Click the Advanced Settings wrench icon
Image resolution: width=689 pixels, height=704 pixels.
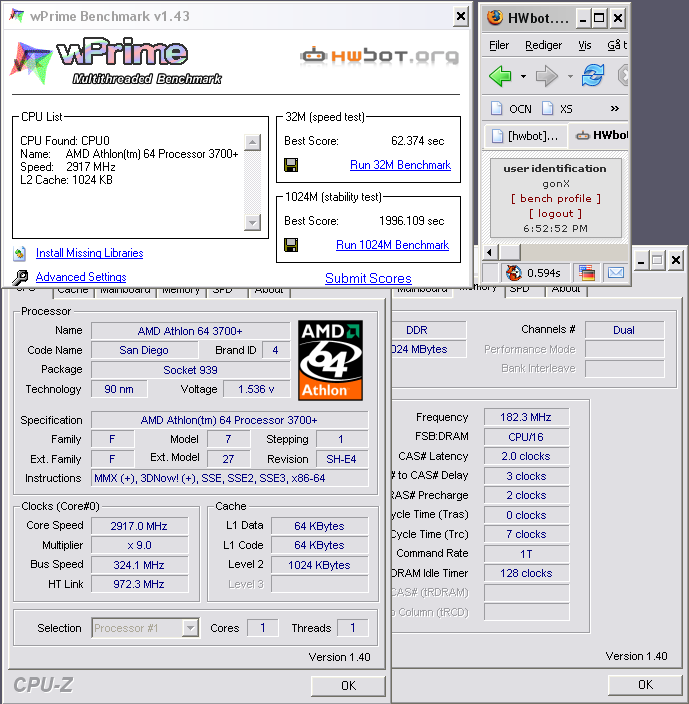click(20, 277)
